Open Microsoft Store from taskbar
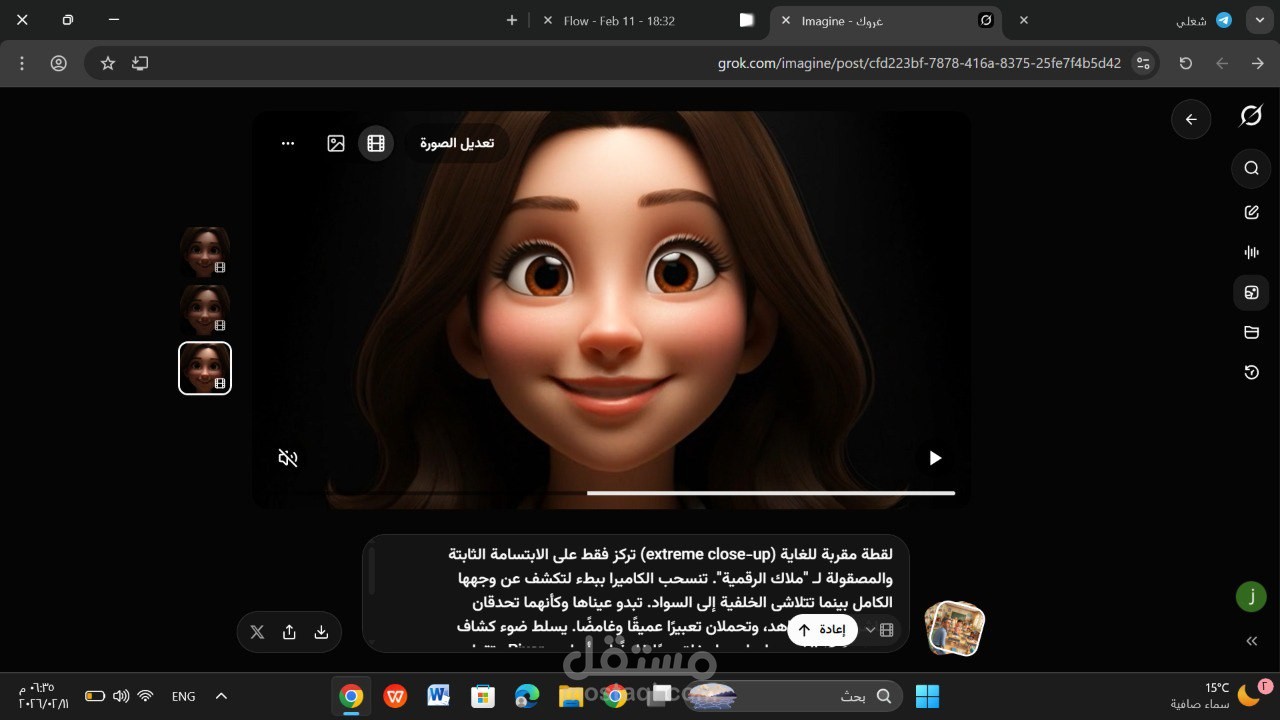 pos(483,696)
